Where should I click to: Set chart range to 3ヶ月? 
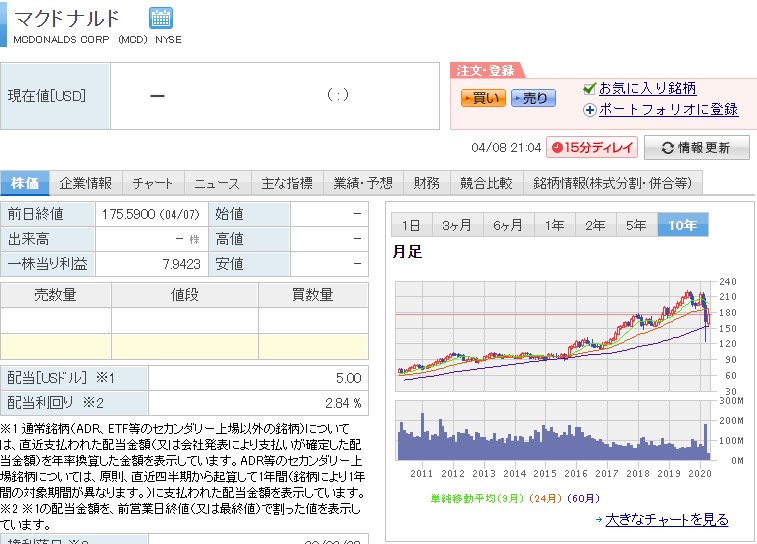coord(457,225)
